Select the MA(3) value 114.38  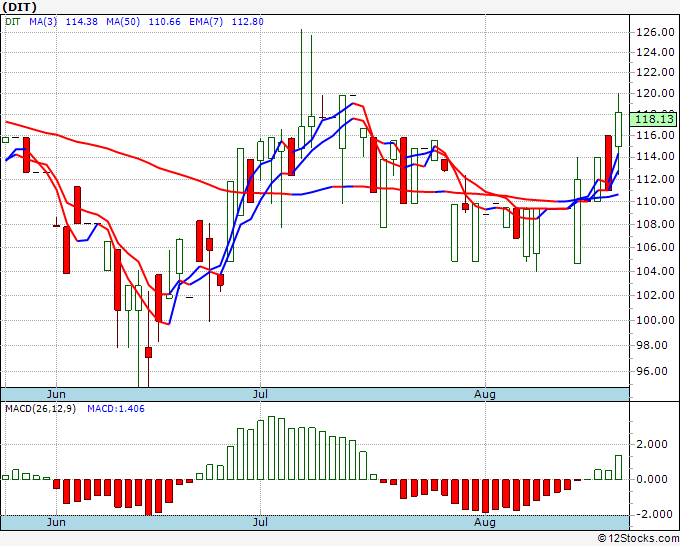click(x=82, y=21)
